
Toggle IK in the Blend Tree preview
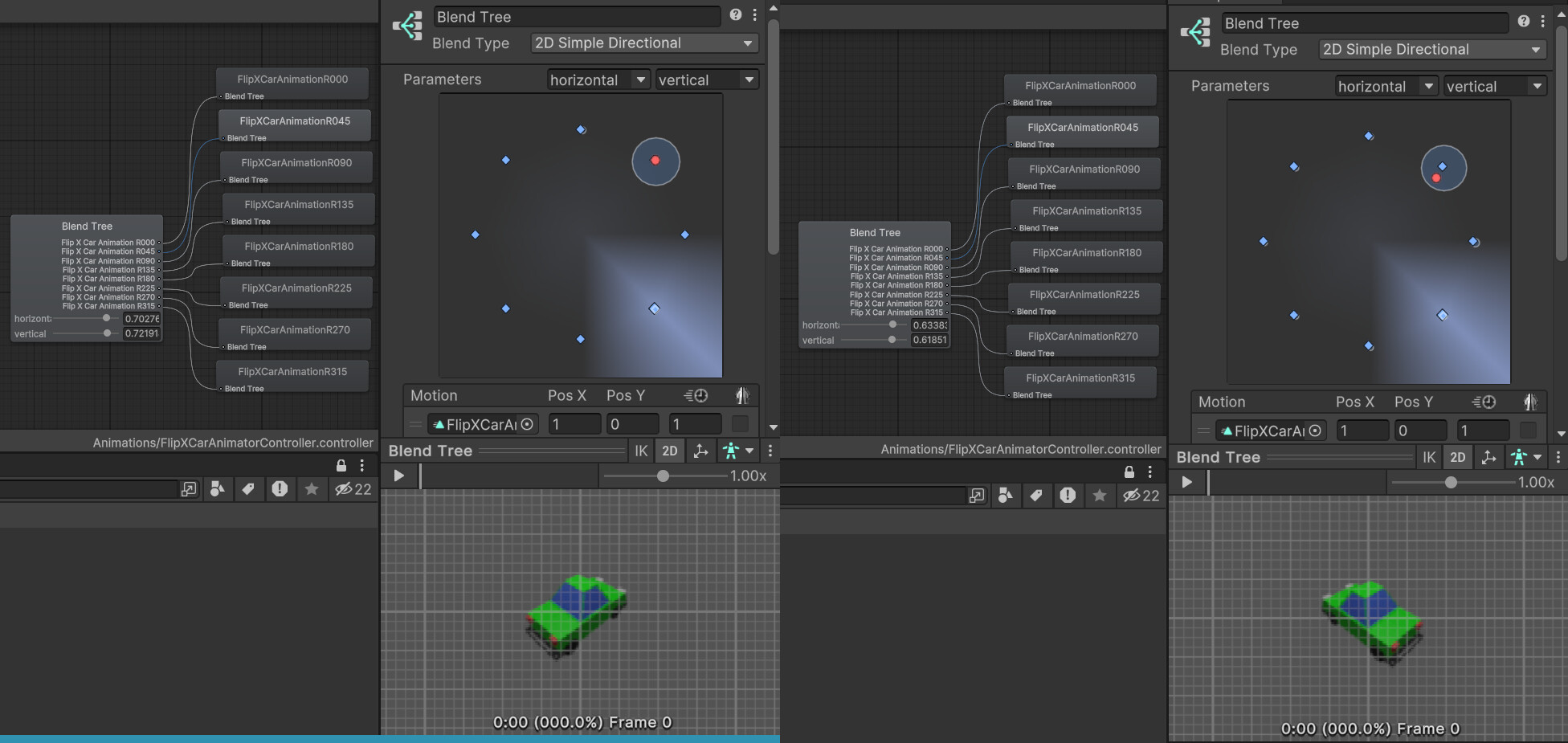[640, 451]
